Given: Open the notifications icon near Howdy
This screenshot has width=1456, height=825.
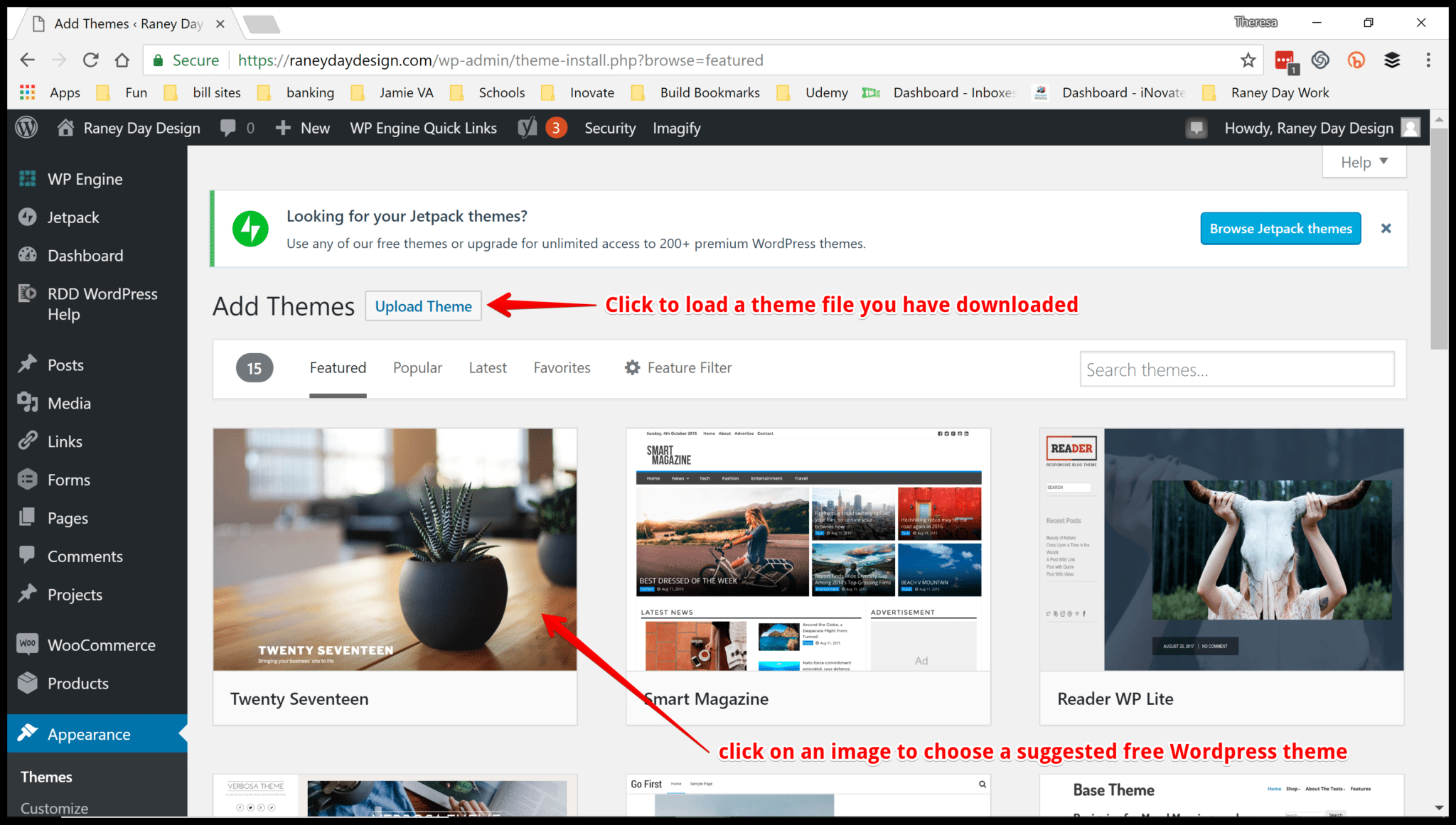Looking at the screenshot, I should pyautogui.click(x=1197, y=128).
